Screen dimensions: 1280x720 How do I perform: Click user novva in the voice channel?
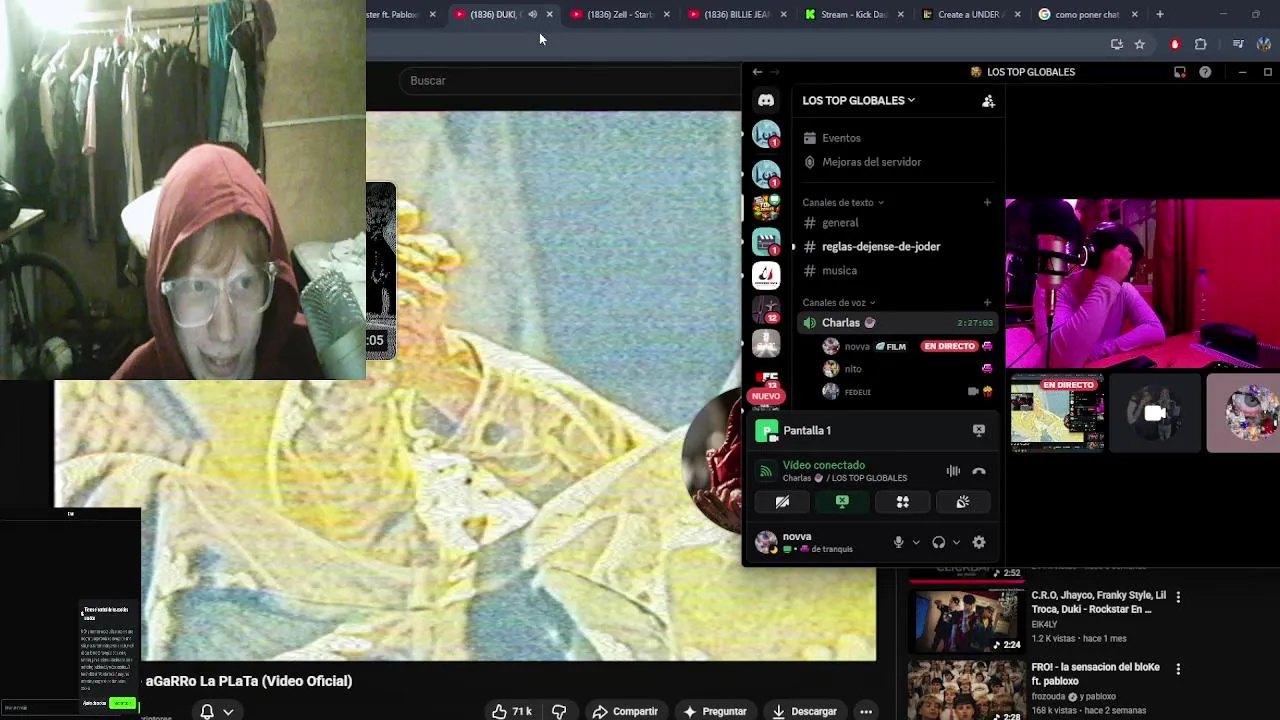[857, 347]
